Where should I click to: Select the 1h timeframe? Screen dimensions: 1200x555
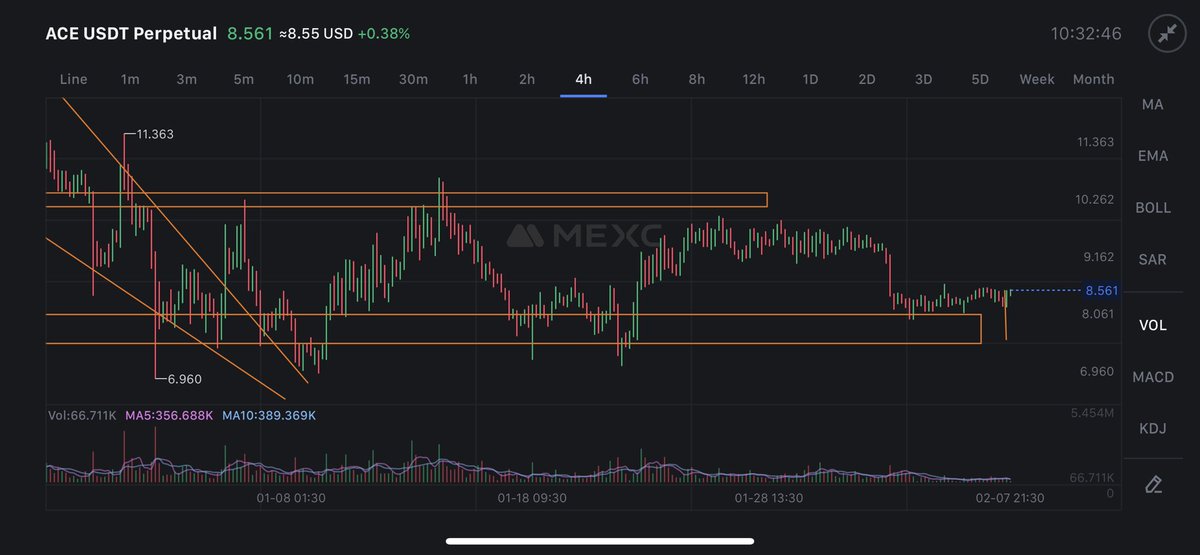coord(470,79)
